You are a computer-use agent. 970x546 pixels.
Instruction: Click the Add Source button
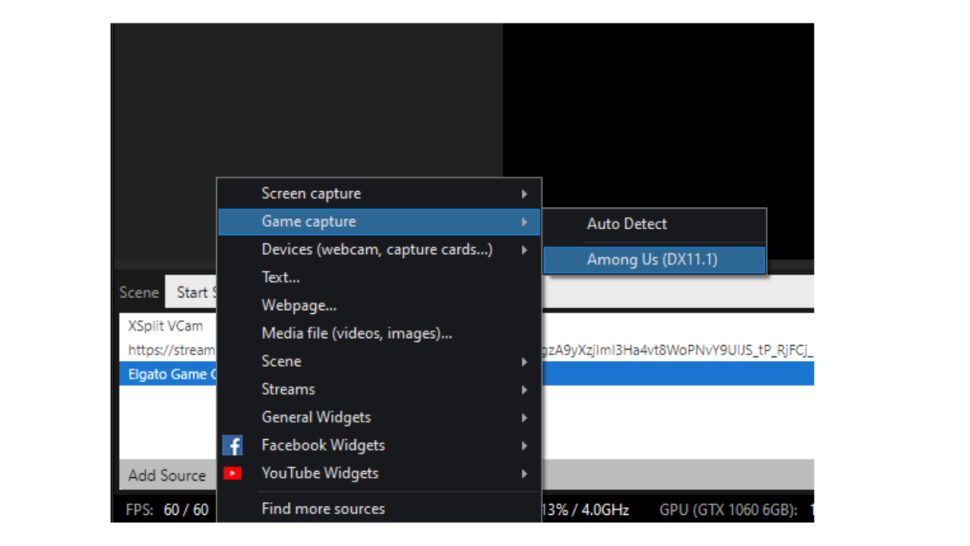[x=167, y=475]
